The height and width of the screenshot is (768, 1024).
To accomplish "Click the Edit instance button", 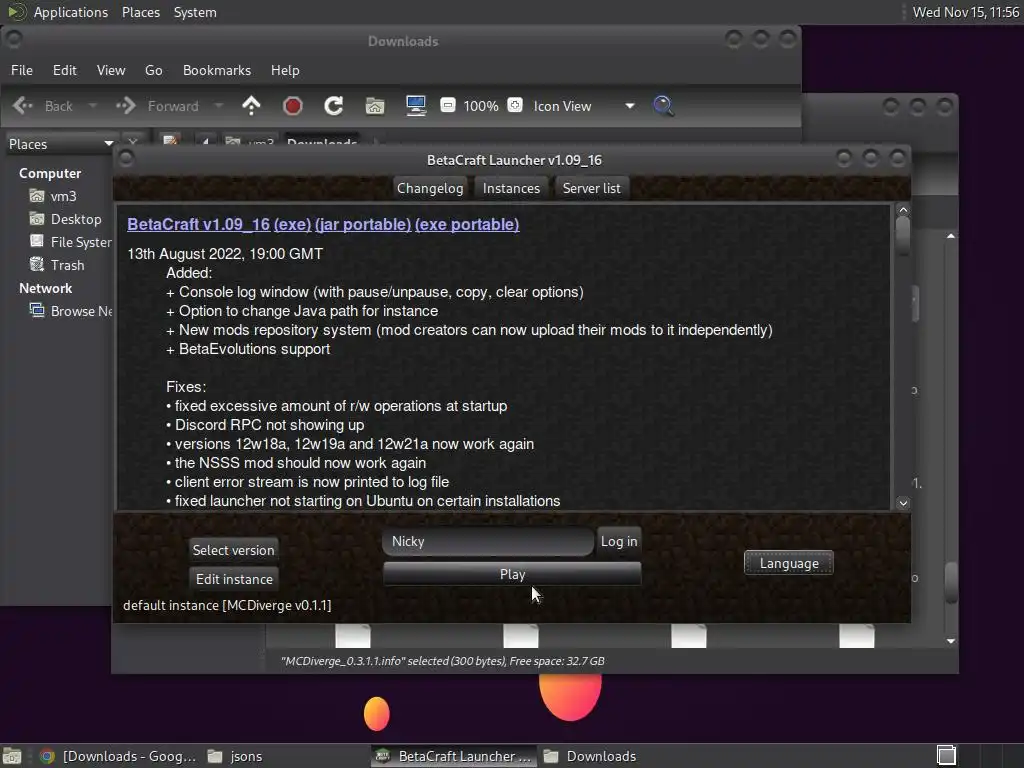I will (234, 579).
